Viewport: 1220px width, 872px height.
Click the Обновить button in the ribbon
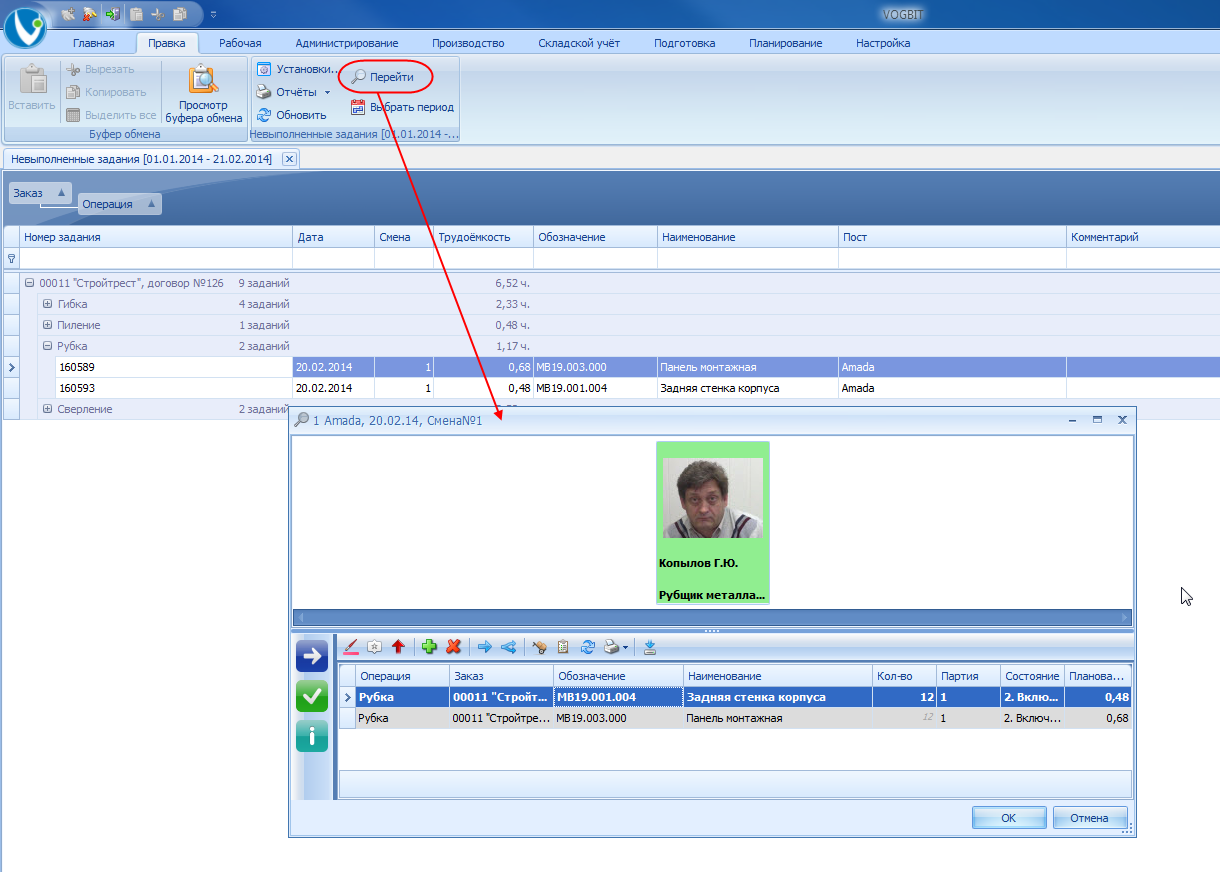[291, 115]
